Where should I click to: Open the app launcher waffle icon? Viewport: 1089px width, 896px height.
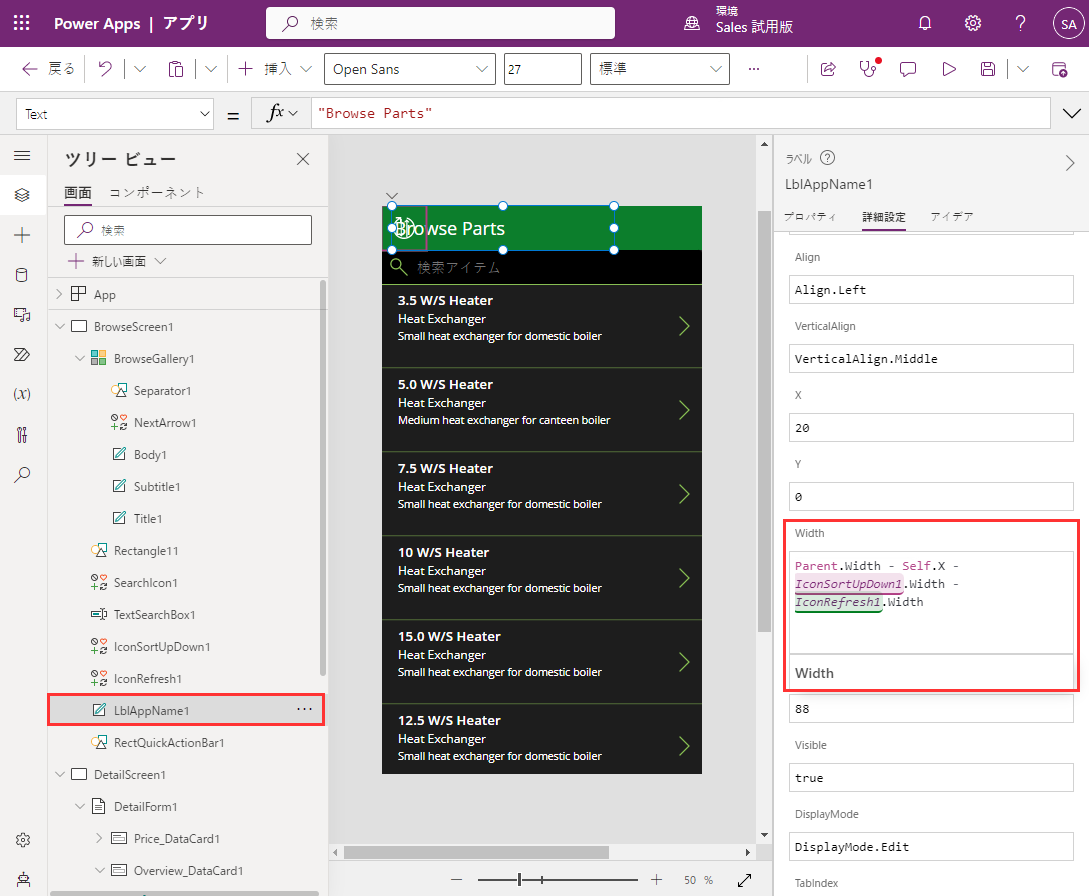[x=22, y=23]
